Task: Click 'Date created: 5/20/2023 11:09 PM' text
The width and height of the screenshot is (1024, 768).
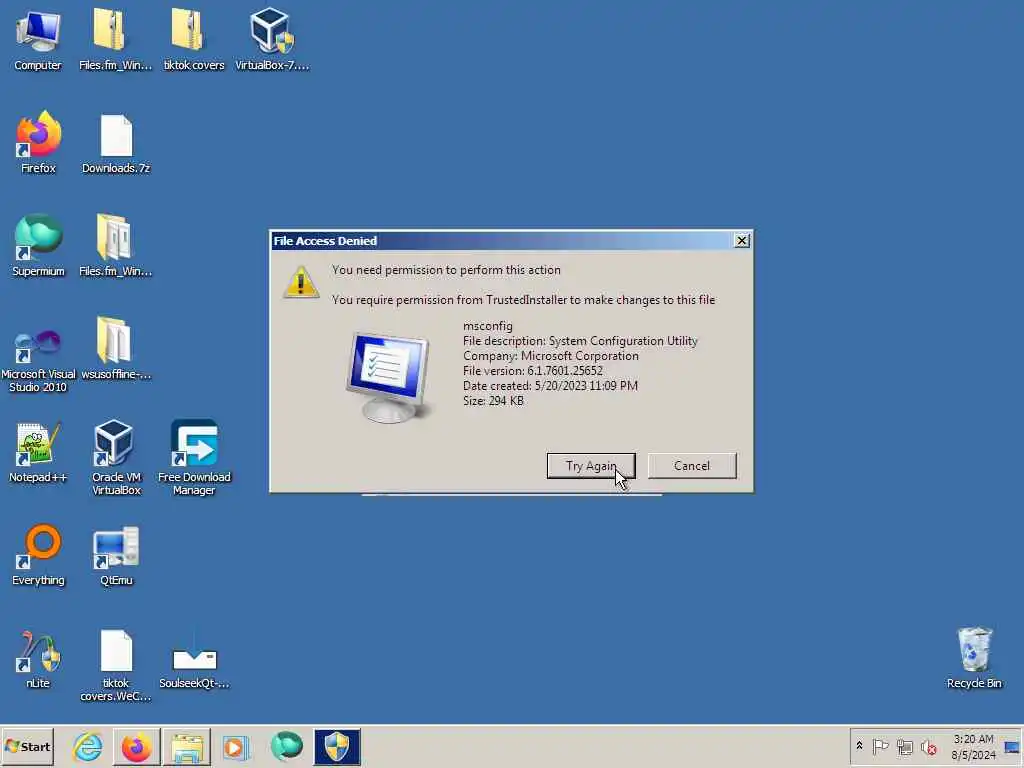Action: [551, 386]
